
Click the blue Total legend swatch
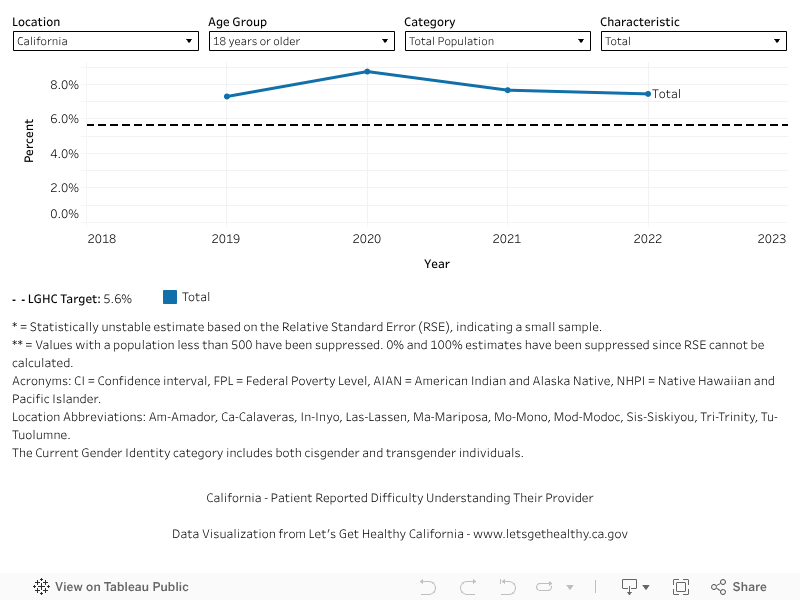[170, 297]
